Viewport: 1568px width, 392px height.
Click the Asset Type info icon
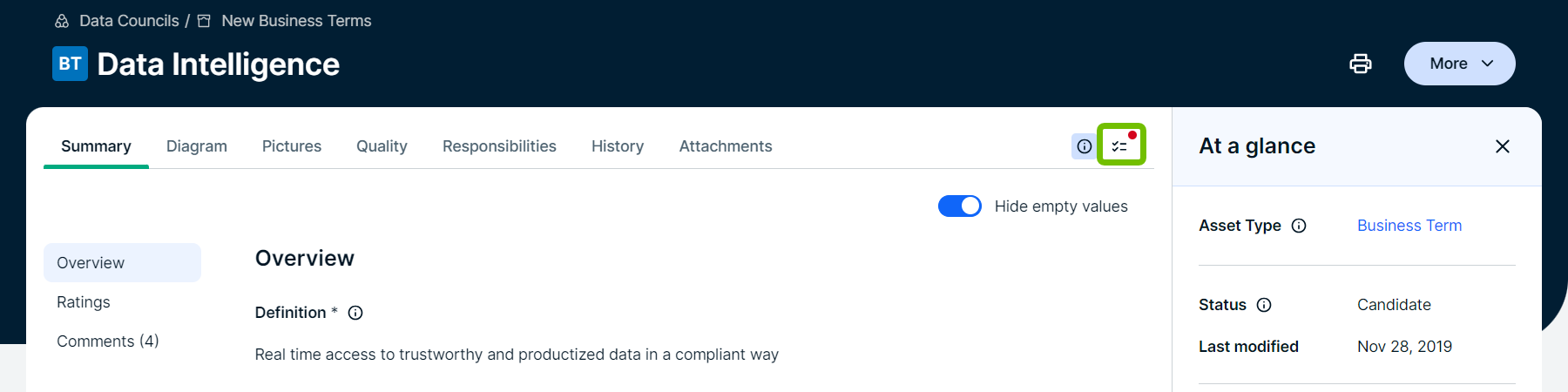click(x=1299, y=226)
